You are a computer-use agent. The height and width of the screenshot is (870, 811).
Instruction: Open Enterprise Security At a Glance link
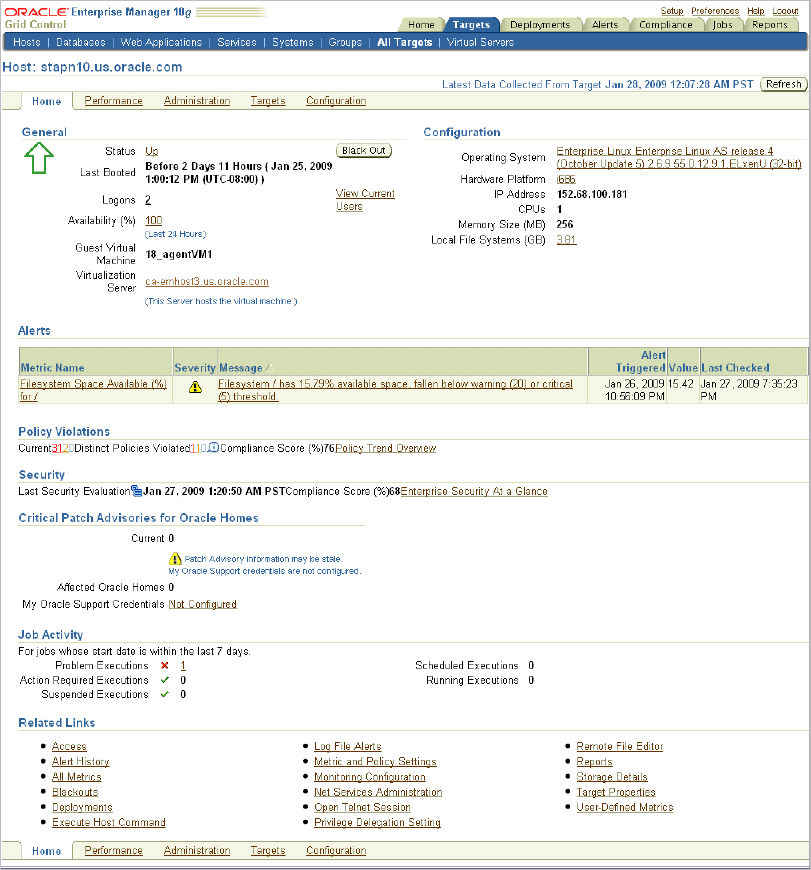pyautogui.click(x=474, y=491)
